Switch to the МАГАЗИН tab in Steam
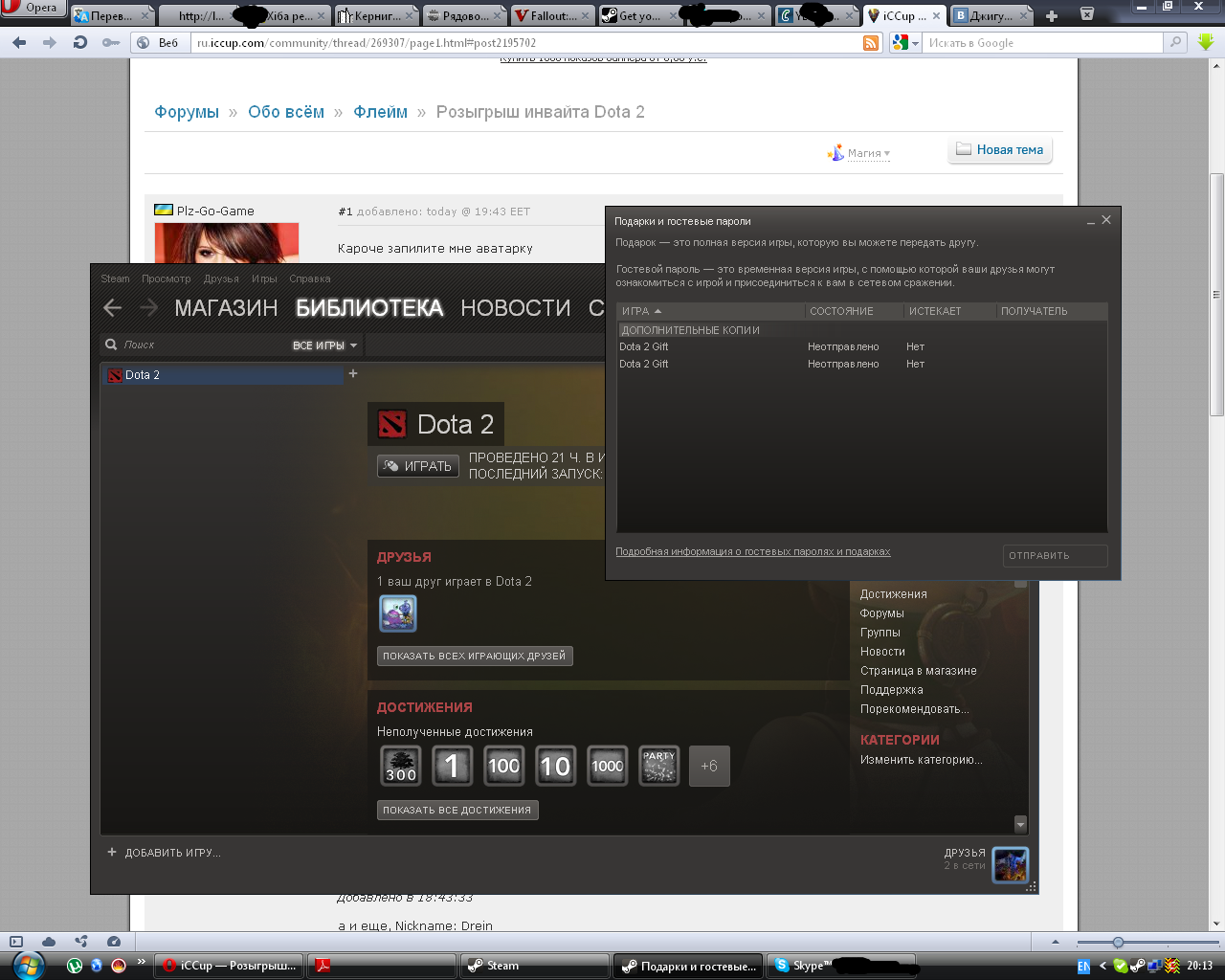This screenshot has height=980, width=1225. pyautogui.click(x=226, y=308)
